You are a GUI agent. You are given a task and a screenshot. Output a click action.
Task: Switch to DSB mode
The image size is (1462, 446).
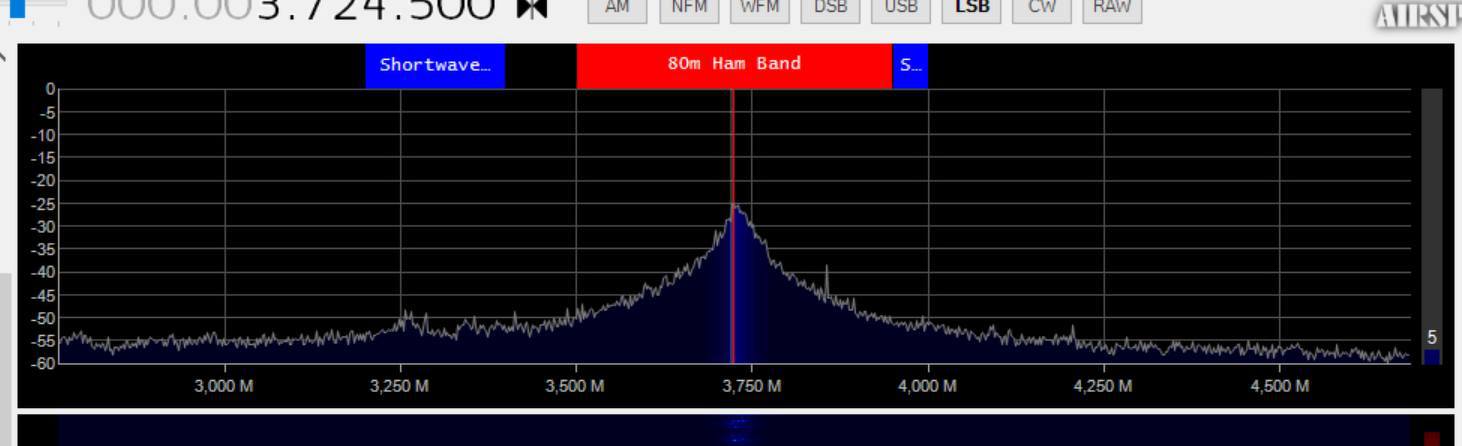(830, 9)
